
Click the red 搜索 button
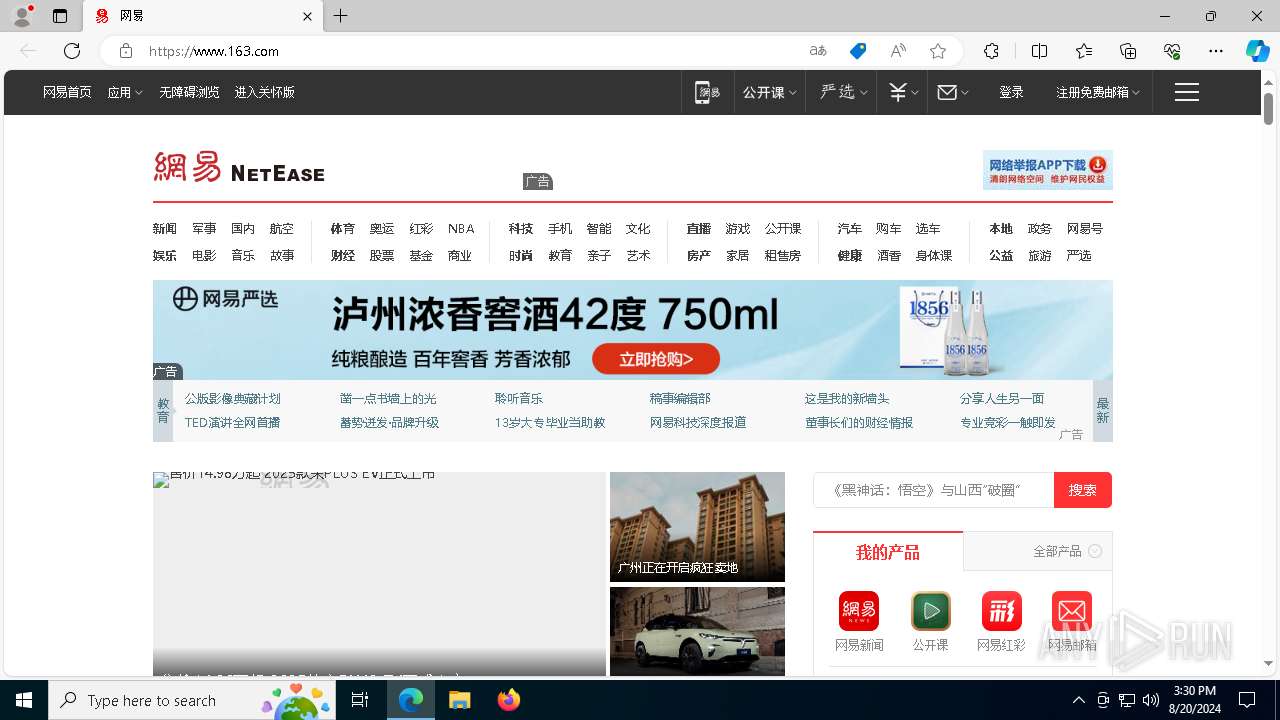point(1083,490)
